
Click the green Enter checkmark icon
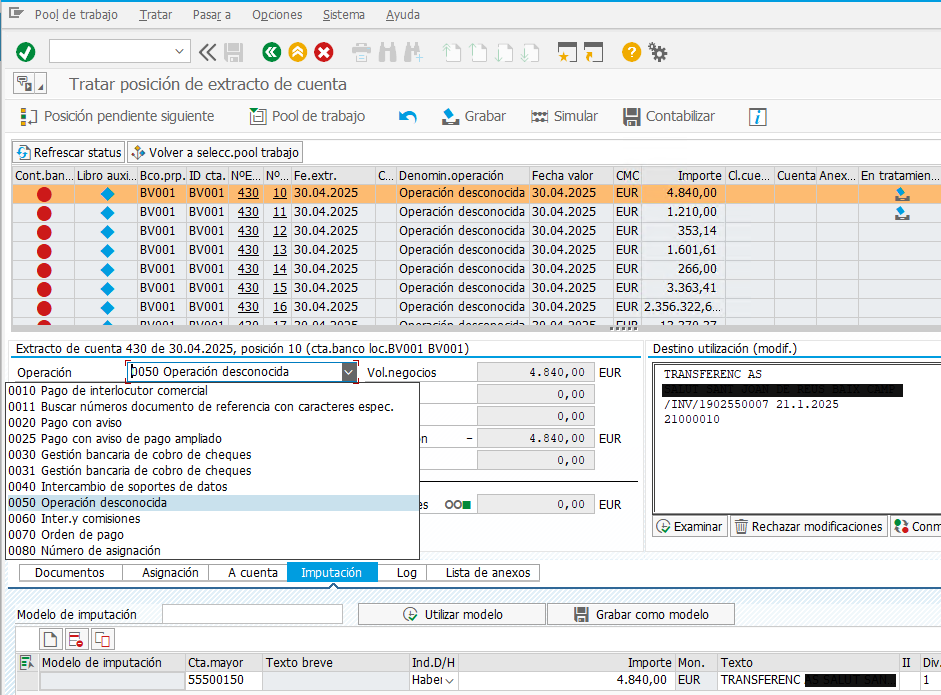pyautogui.click(x=26, y=52)
